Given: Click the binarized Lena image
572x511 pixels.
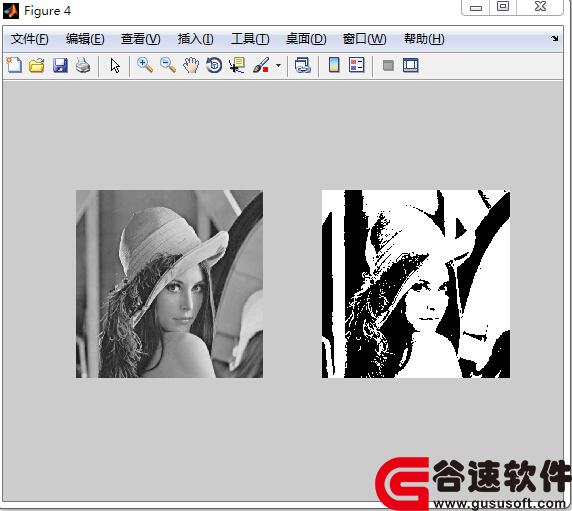Looking at the screenshot, I should coord(416,284).
